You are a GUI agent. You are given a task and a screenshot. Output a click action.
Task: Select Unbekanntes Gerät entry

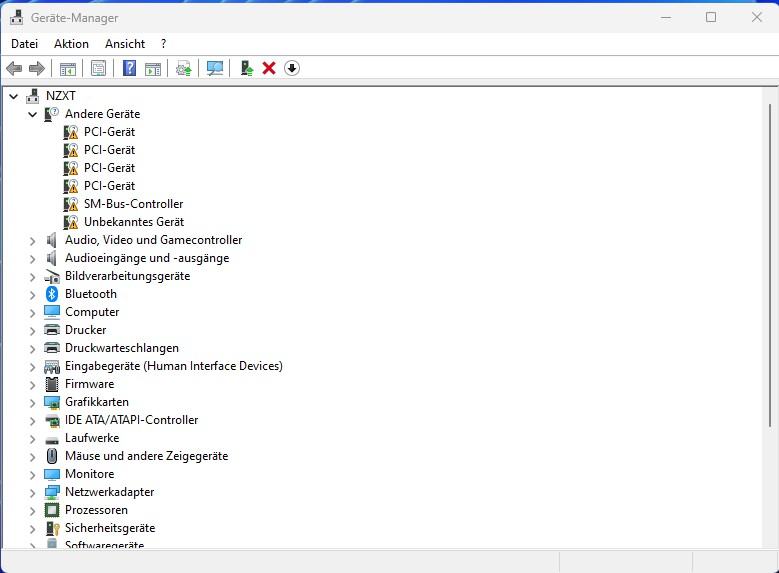(x=134, y=222)
